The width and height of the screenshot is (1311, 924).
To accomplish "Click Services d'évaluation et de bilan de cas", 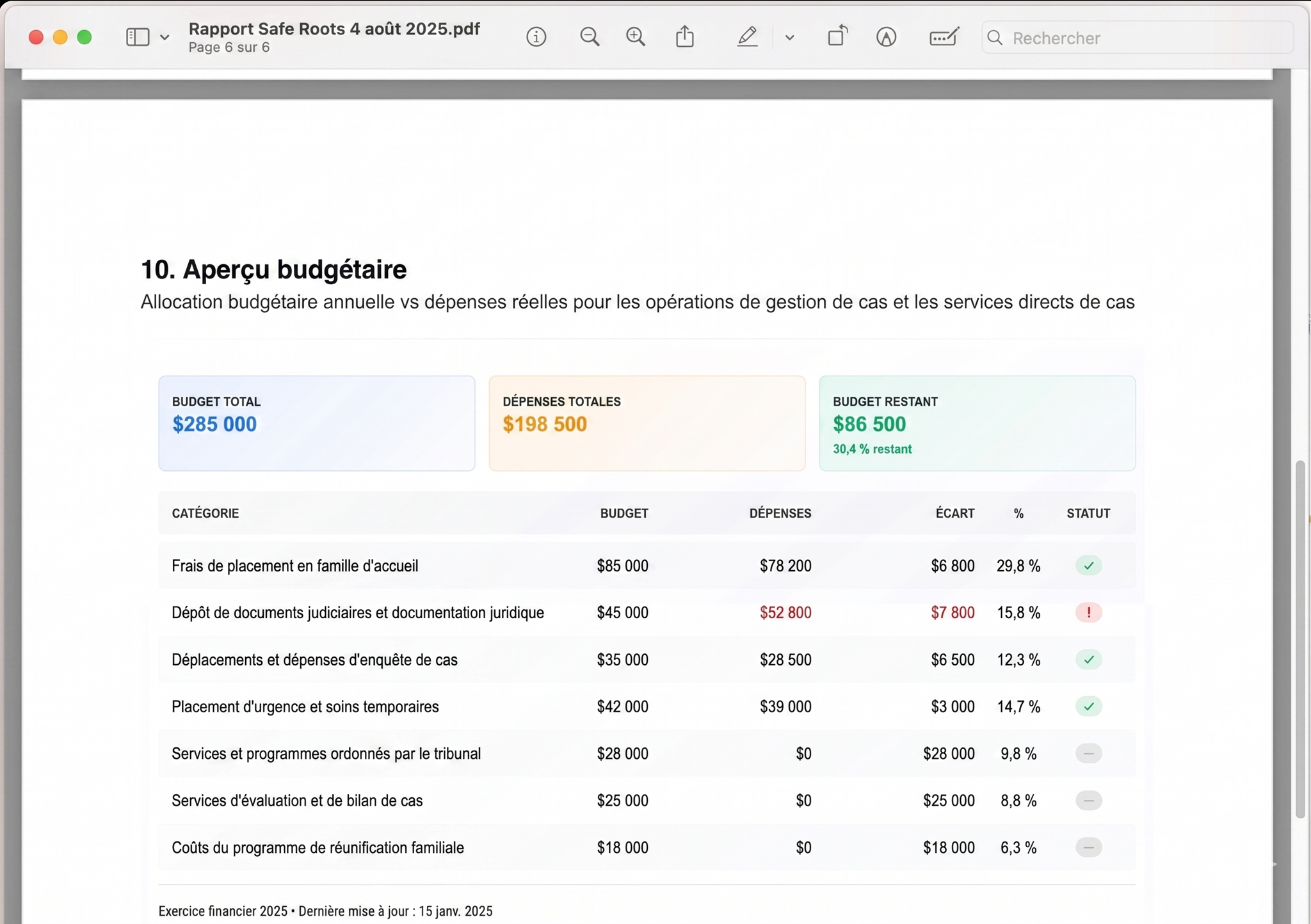I will [297, 801].
